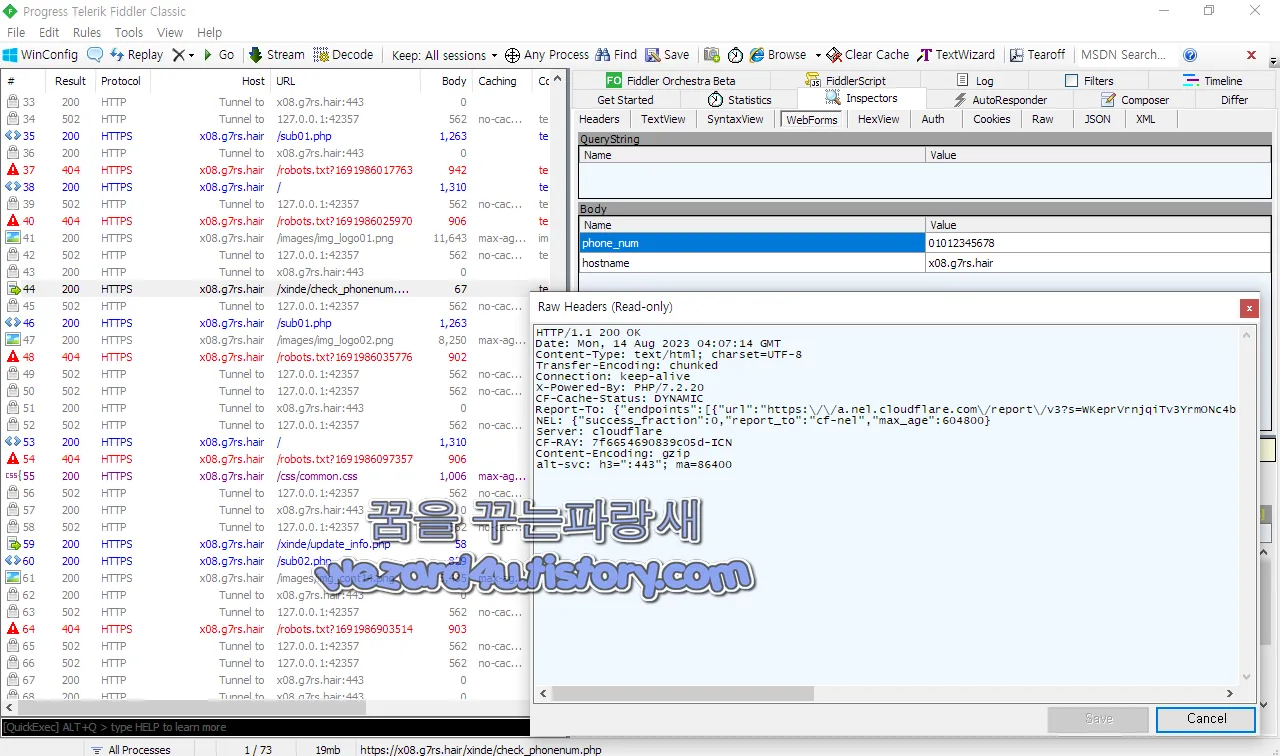This screenshot has width=1280, height=756.
Task: Sort sessions by Result column header
Action: [70, 81]
